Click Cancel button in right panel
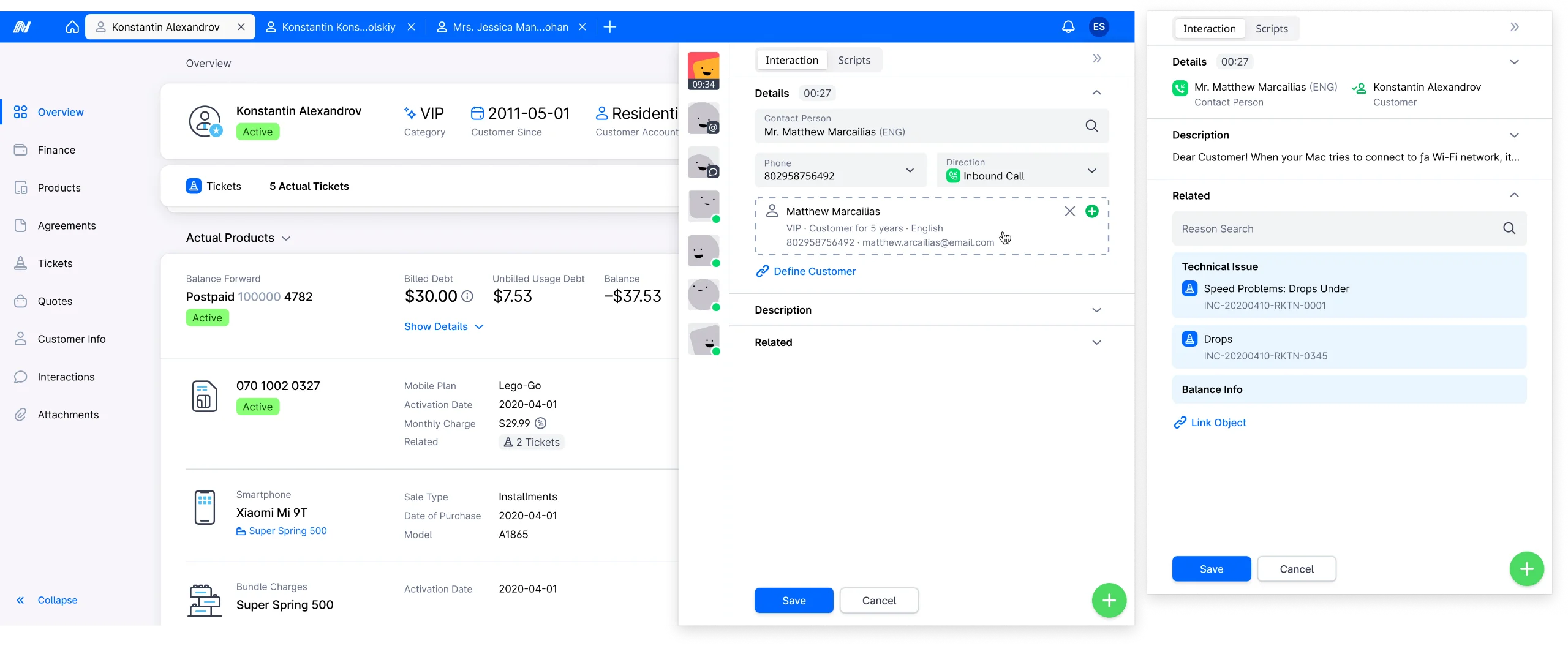Screen dimensions: 1568x646 coord(1297,569)
